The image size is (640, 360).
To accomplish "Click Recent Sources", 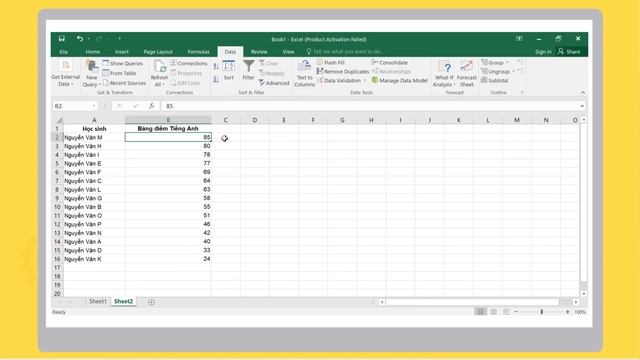I will (x=124, y=83).
